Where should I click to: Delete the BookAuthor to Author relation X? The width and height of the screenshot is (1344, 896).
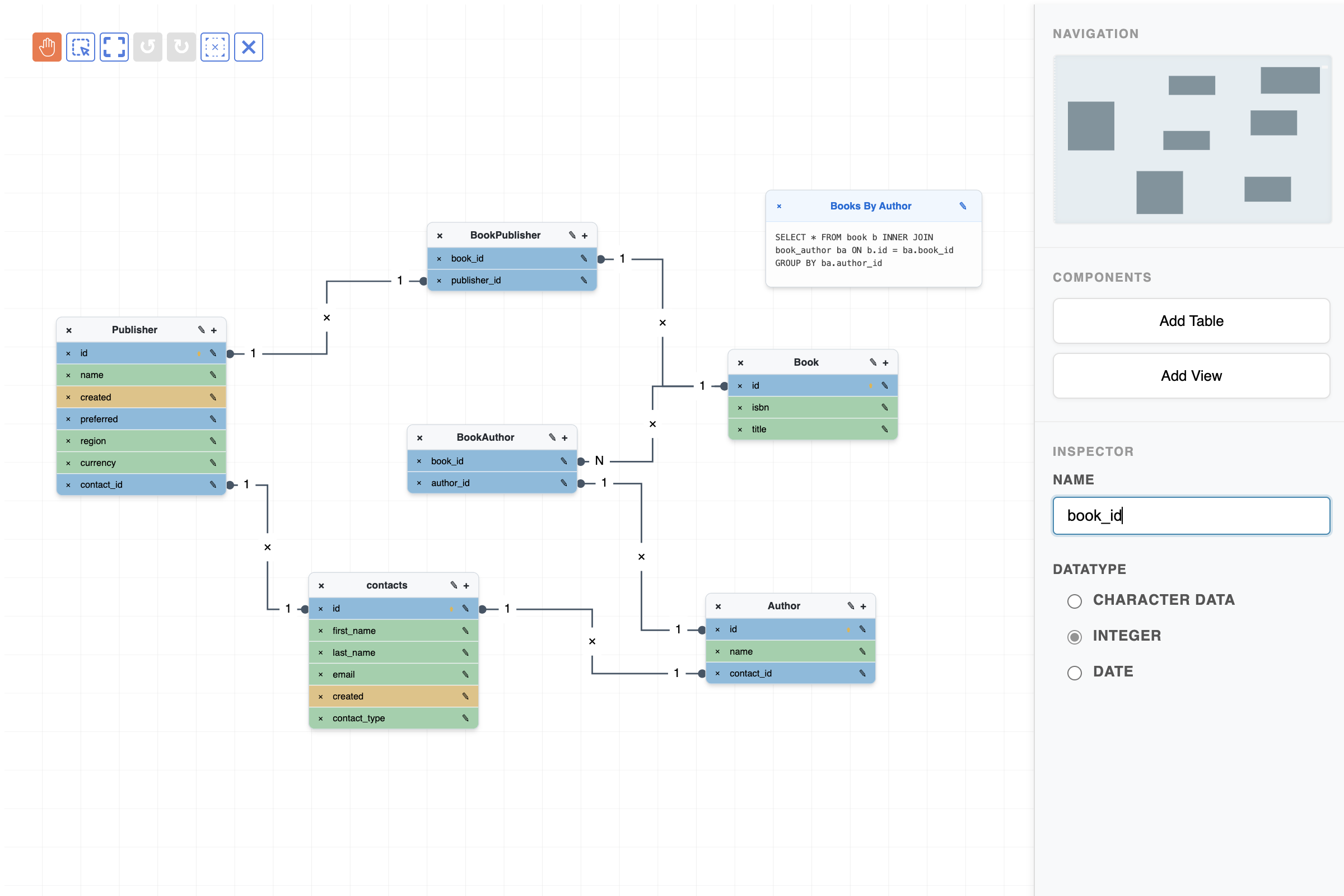pos(642,557)
